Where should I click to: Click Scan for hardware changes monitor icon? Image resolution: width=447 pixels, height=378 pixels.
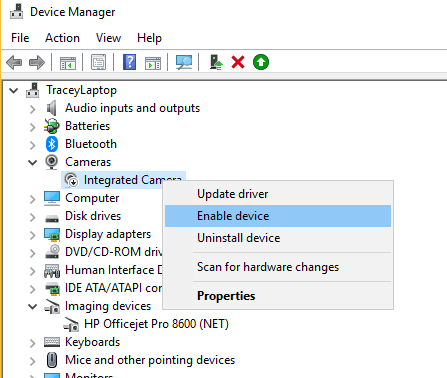pyautogui.click(x=184, y=62)
